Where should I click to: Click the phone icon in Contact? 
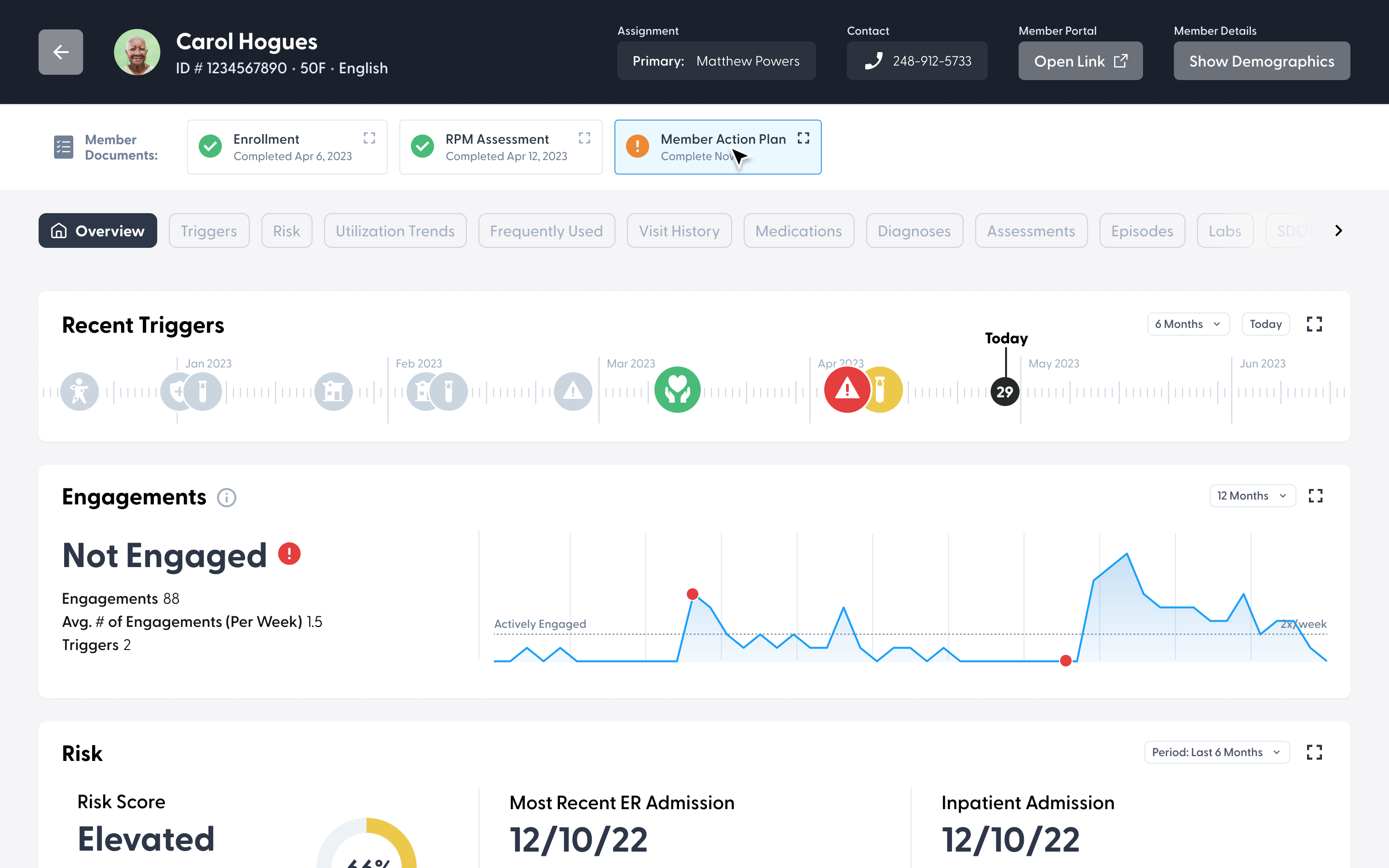(x=873, y=61)
